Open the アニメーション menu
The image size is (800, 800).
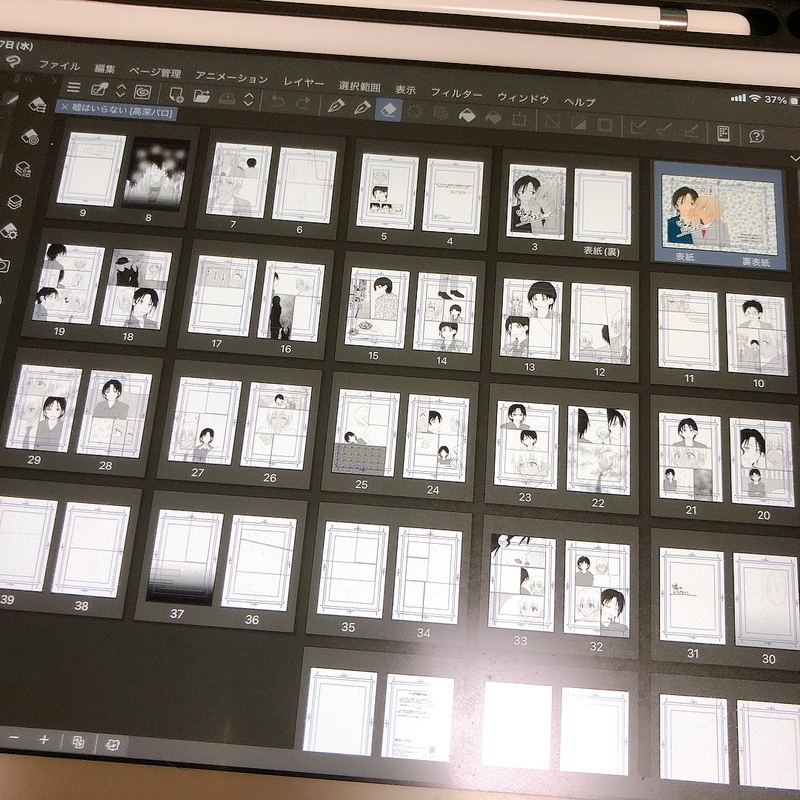(232, 78)
